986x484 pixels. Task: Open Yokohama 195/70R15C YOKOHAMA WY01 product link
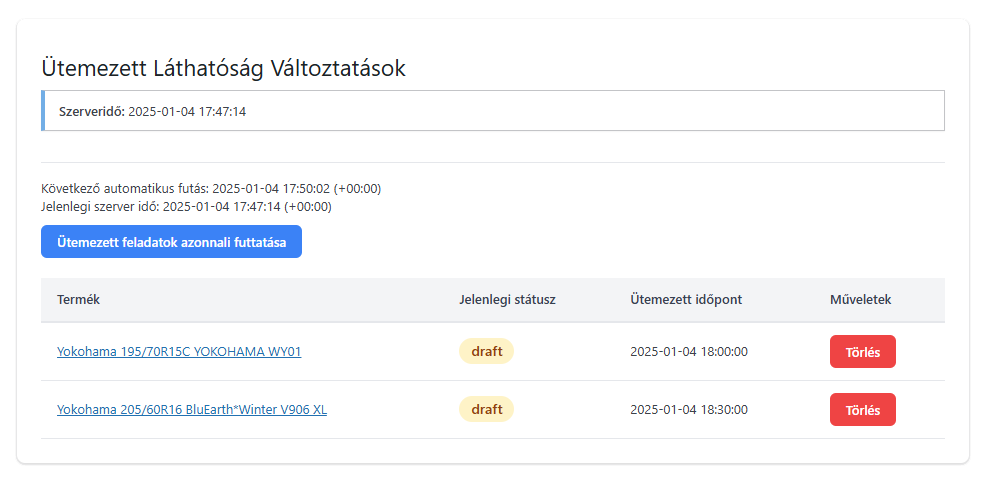[x=179, y=352]
